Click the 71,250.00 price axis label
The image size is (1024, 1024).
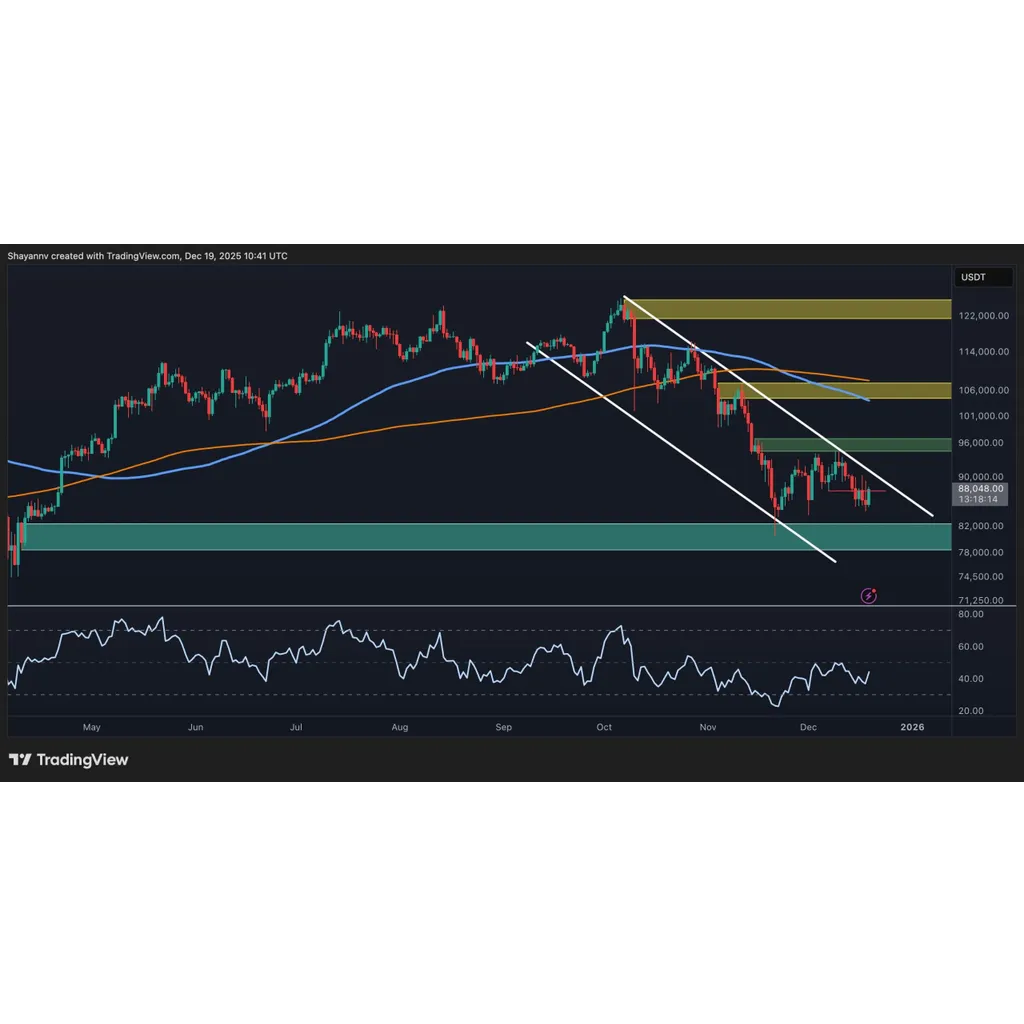click(980, 600)
